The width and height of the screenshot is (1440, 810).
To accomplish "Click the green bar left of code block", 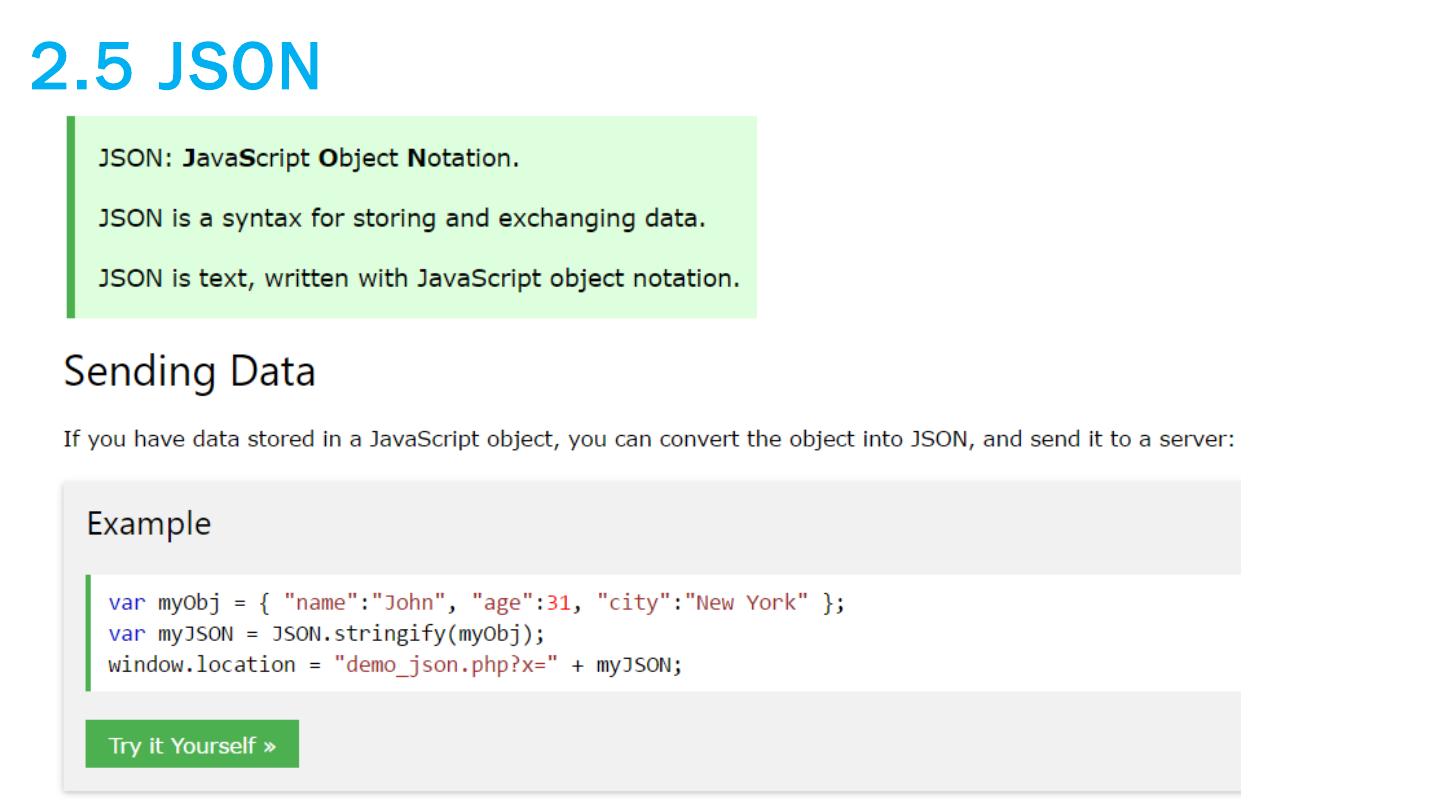I will [x=88, y=633].
